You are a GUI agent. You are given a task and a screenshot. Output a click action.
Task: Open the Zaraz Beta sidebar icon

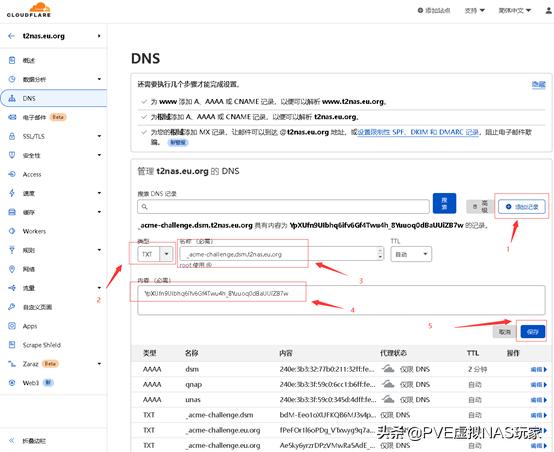point(12,364)
